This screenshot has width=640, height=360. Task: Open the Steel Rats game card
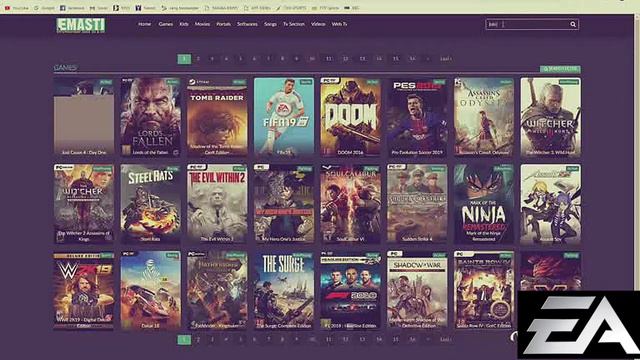click(151, 204)
